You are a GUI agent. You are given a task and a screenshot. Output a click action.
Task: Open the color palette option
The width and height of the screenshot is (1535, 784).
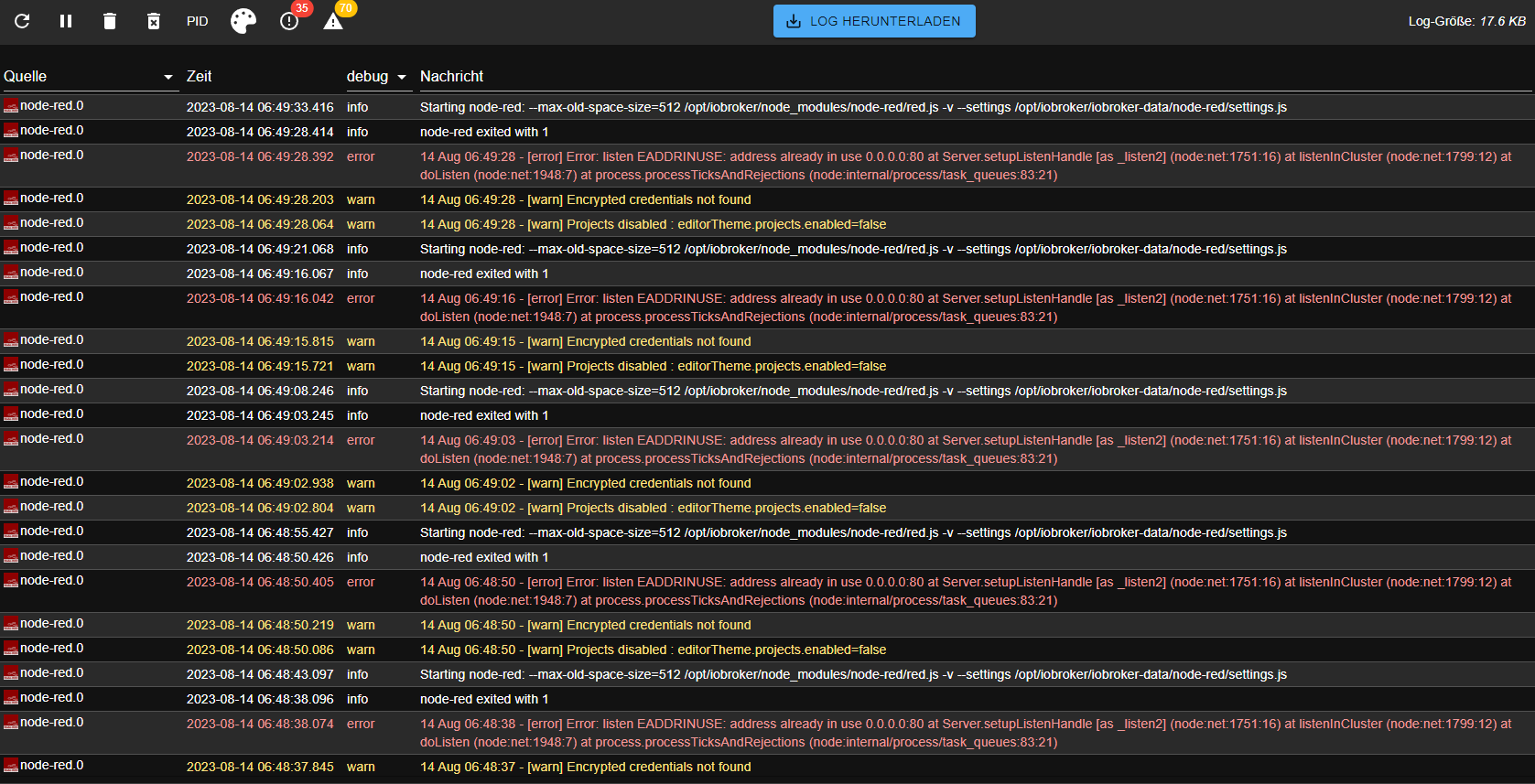pos(243,21)
